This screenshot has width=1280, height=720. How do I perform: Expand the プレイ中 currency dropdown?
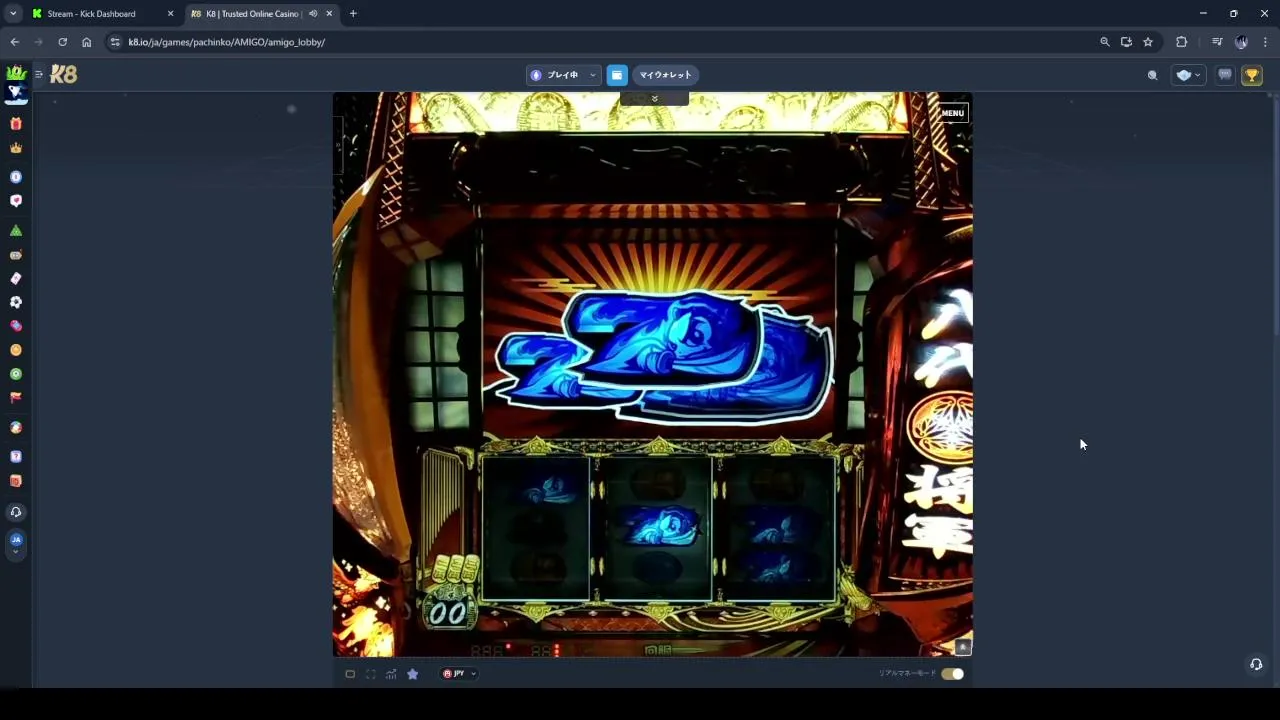pyautogui.click(x=562, y=75)
